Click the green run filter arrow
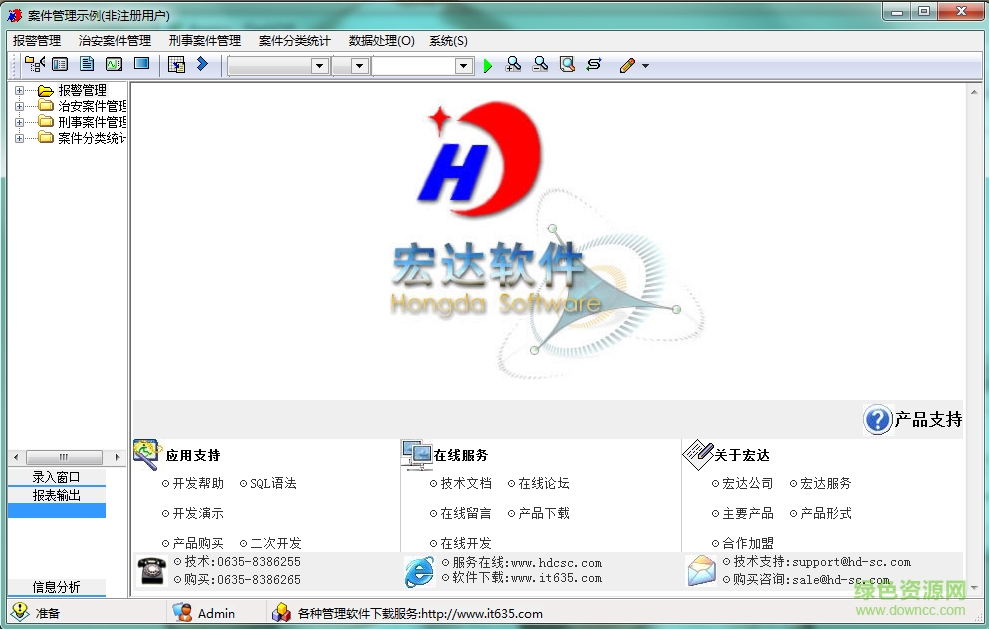Screen dimensions: 989x629 click(488, 66)
